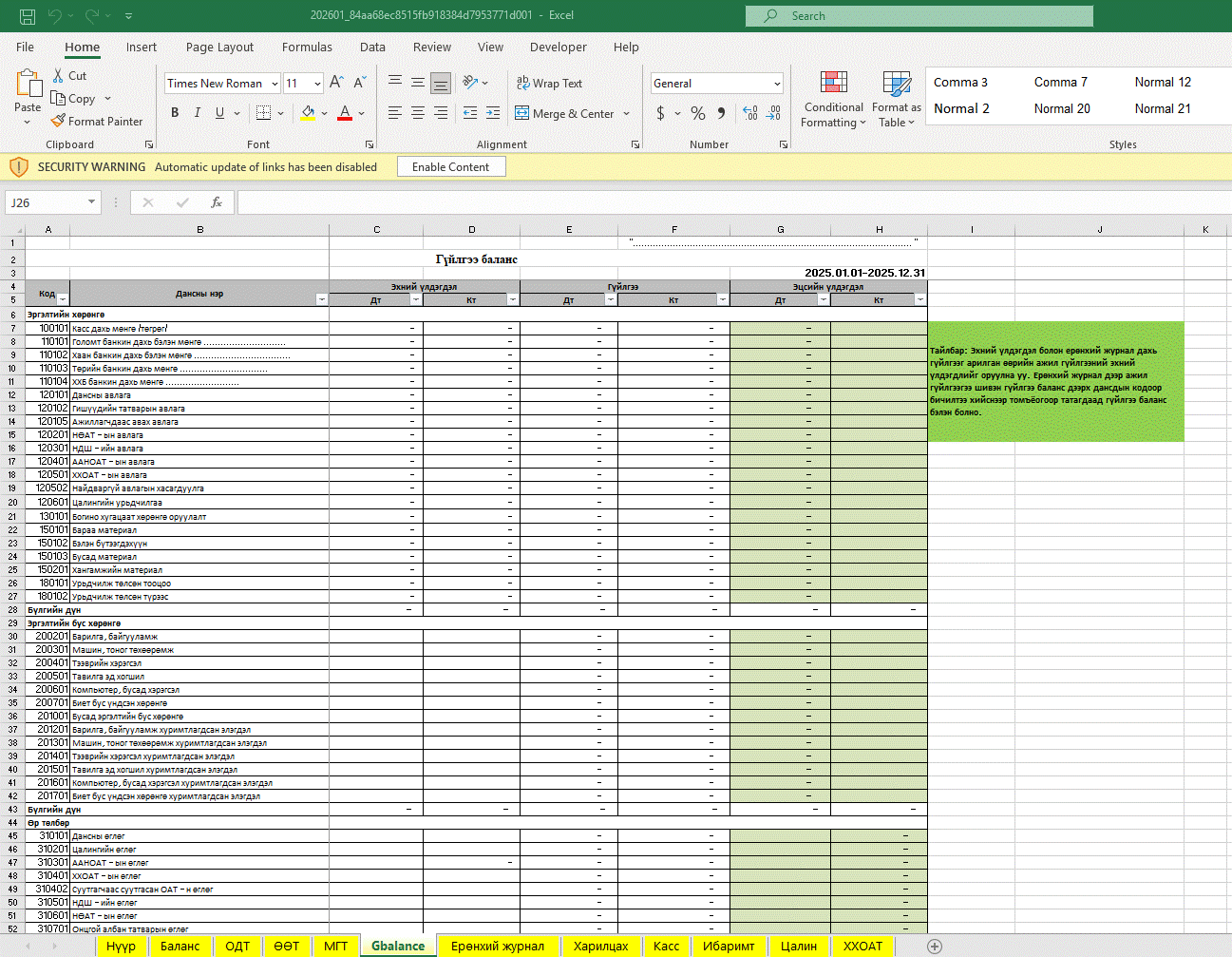
Task: Click the Save icon in title bar
Action: [28, 16]
